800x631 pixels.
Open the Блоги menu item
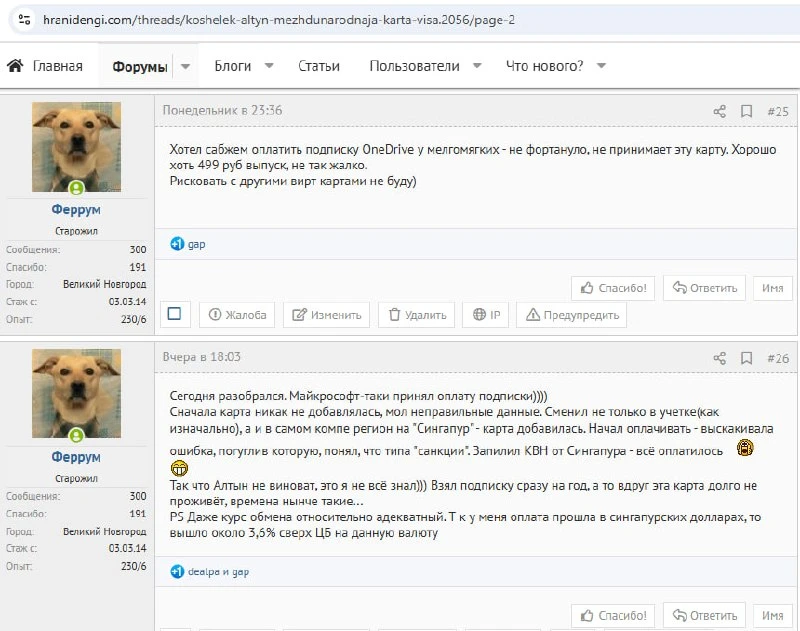[x=233, y=66]
